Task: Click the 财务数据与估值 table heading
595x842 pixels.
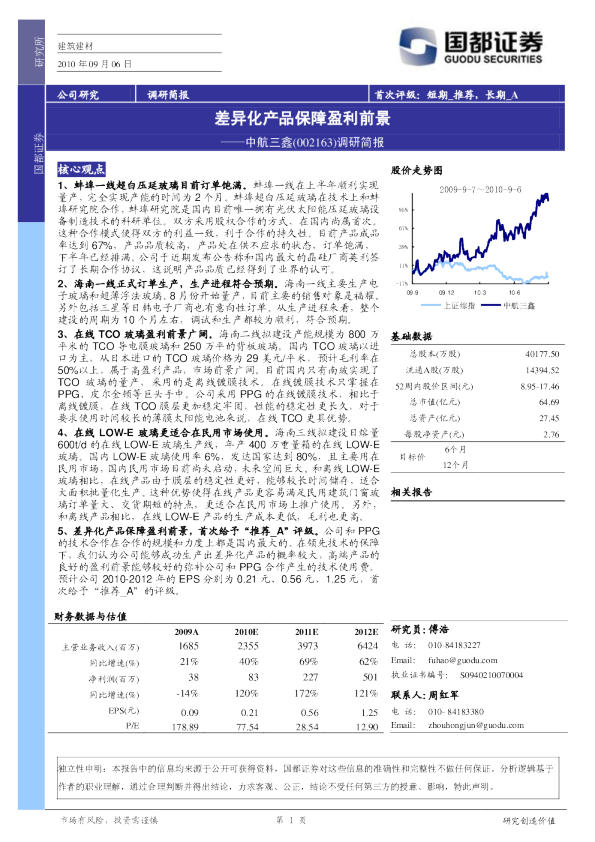Action: (x=90, y=616)
